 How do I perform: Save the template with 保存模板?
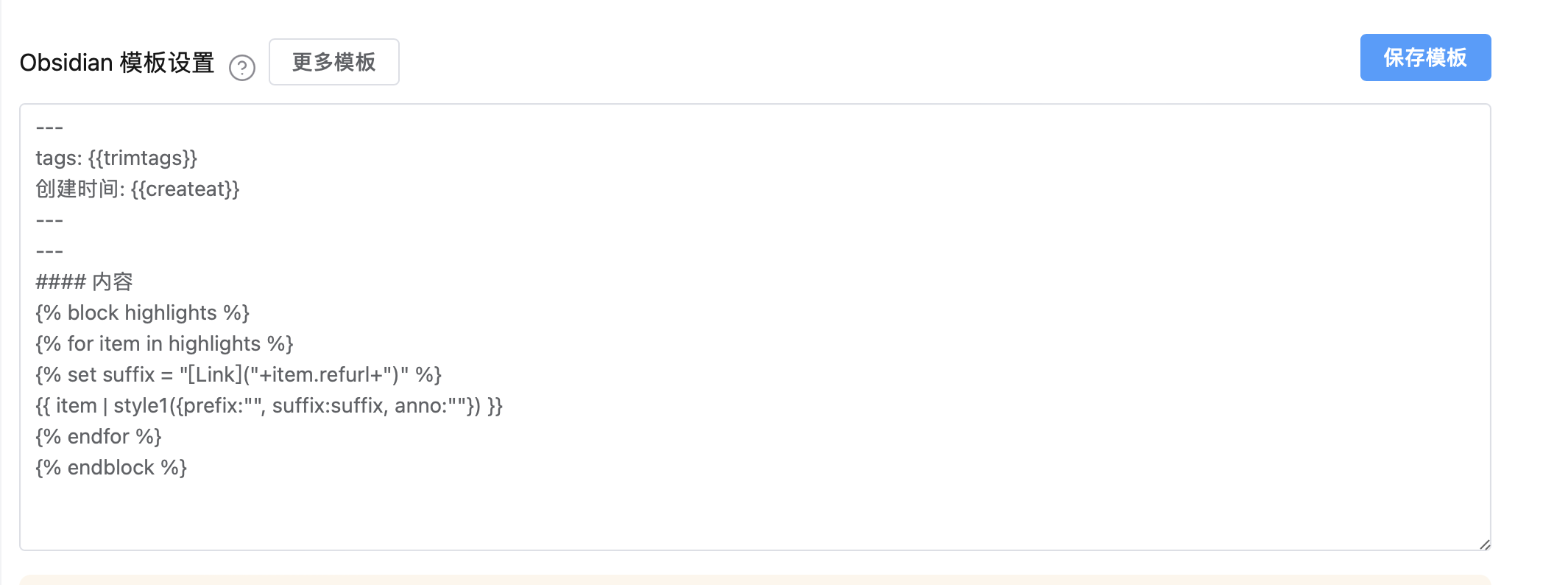1425,57
